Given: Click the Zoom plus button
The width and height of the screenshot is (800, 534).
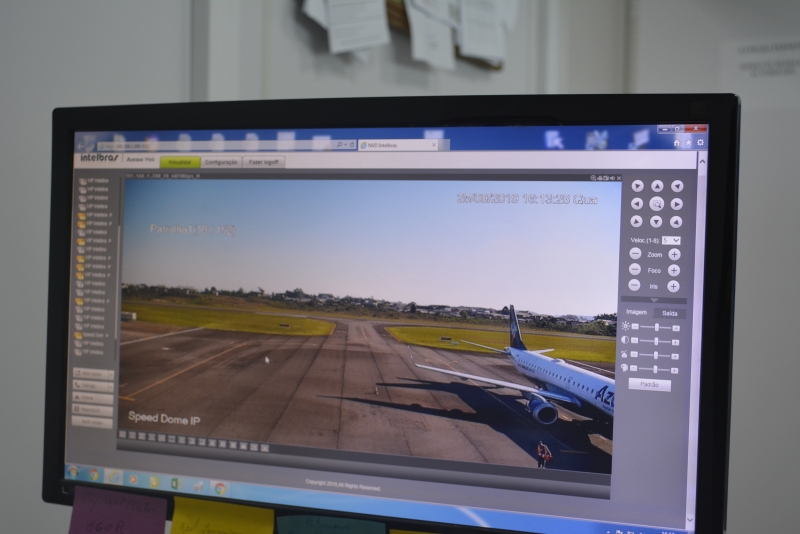Looking at the screenshot, I should point(674,255).
